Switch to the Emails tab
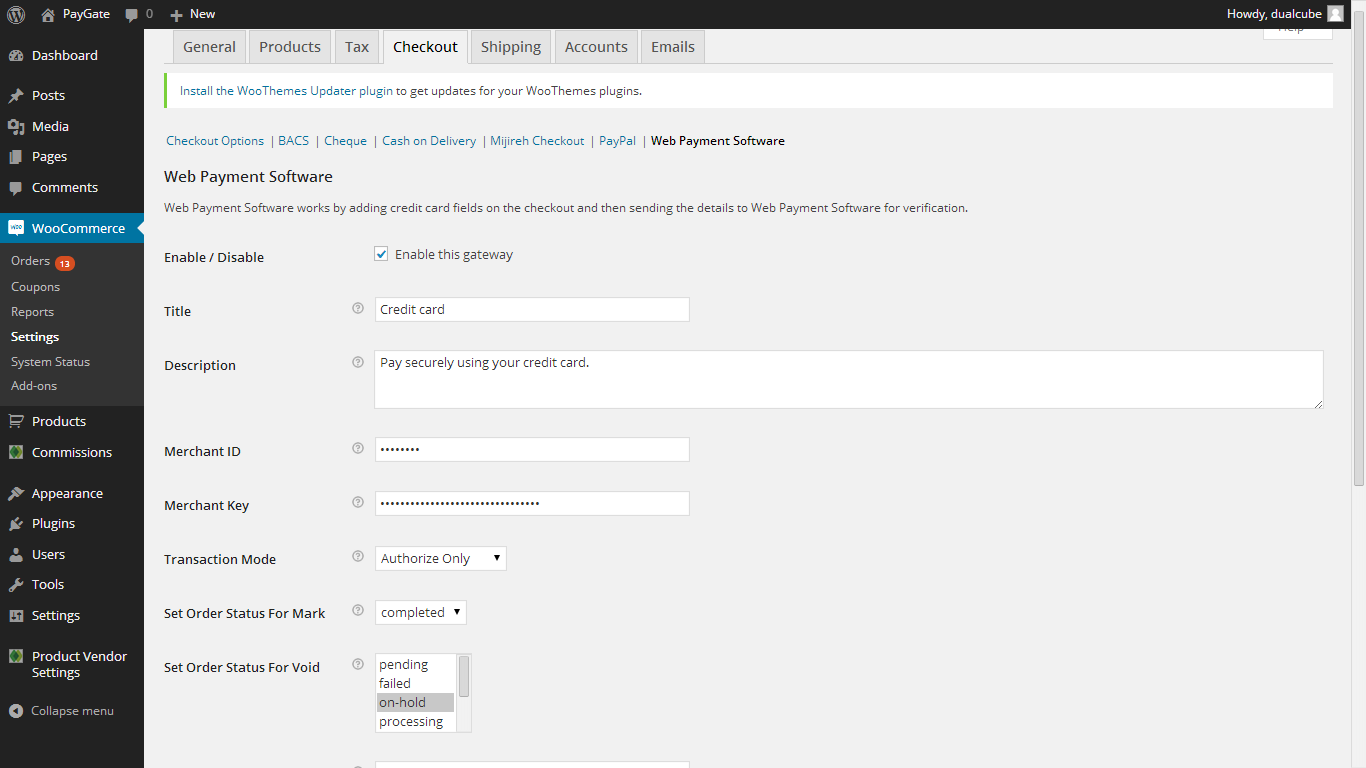 (673, 47)
